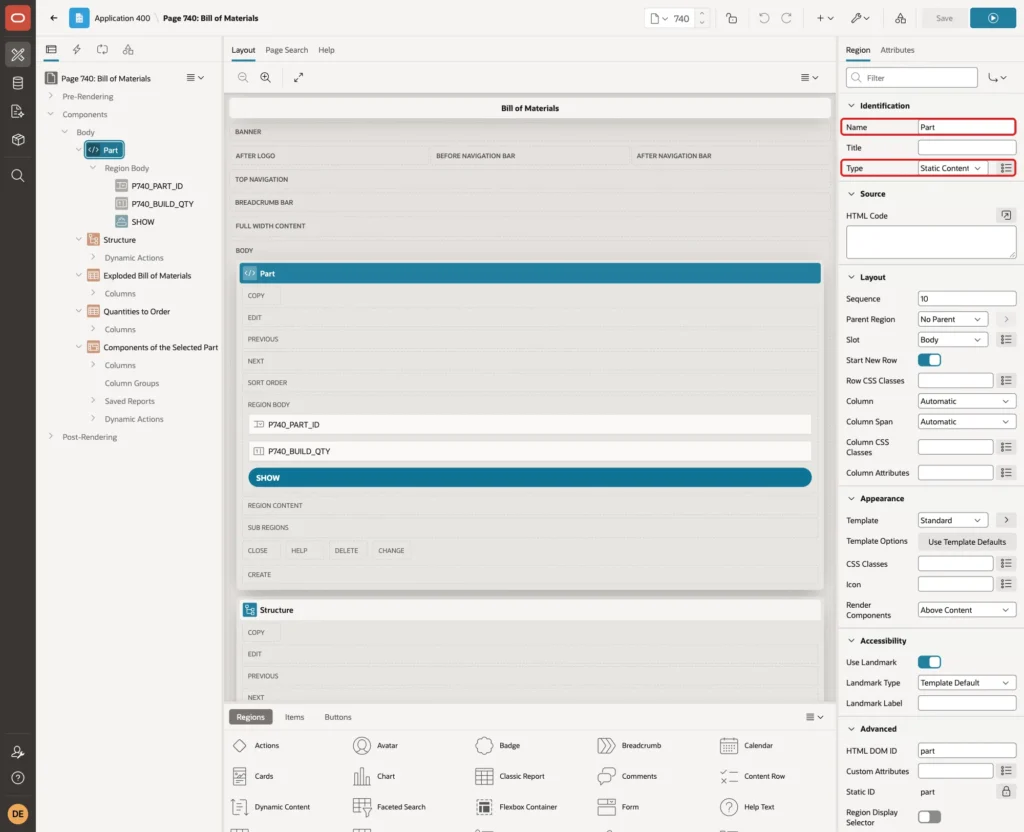Run the page with play button

[993, 18]
